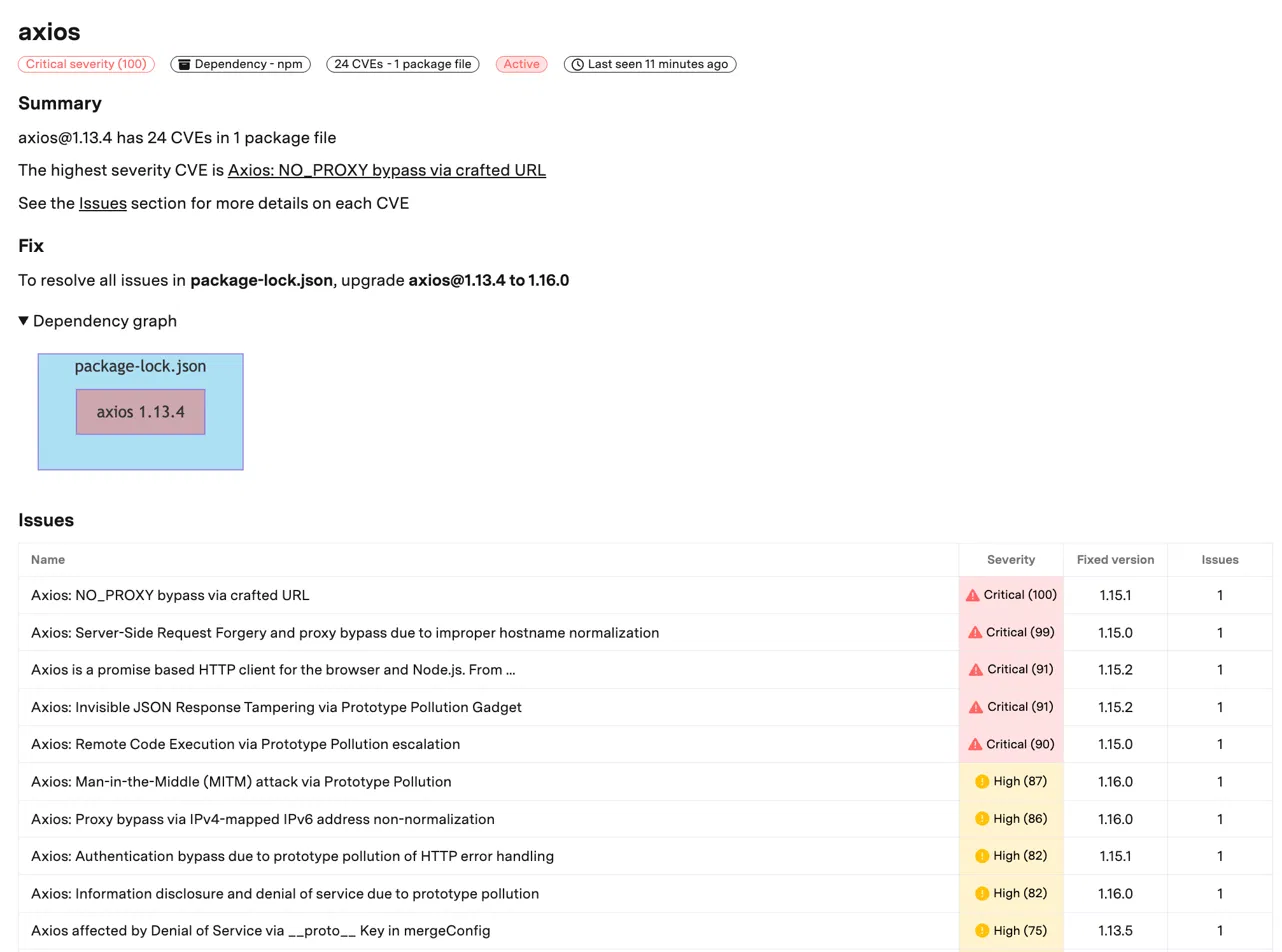
Task: Open the NO_PROXY bypass via crafted URL link
Action: click(x=387, y=170)
